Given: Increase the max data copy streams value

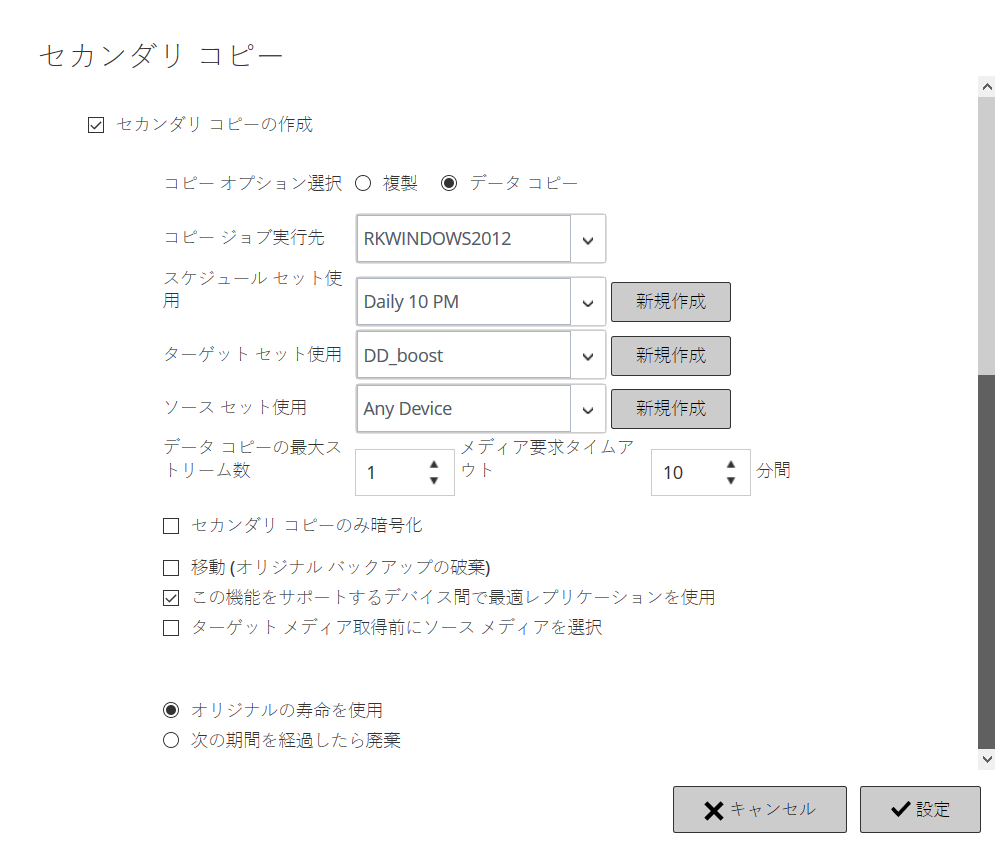Looking at the screenshot, I should click(x=434, y=465).
